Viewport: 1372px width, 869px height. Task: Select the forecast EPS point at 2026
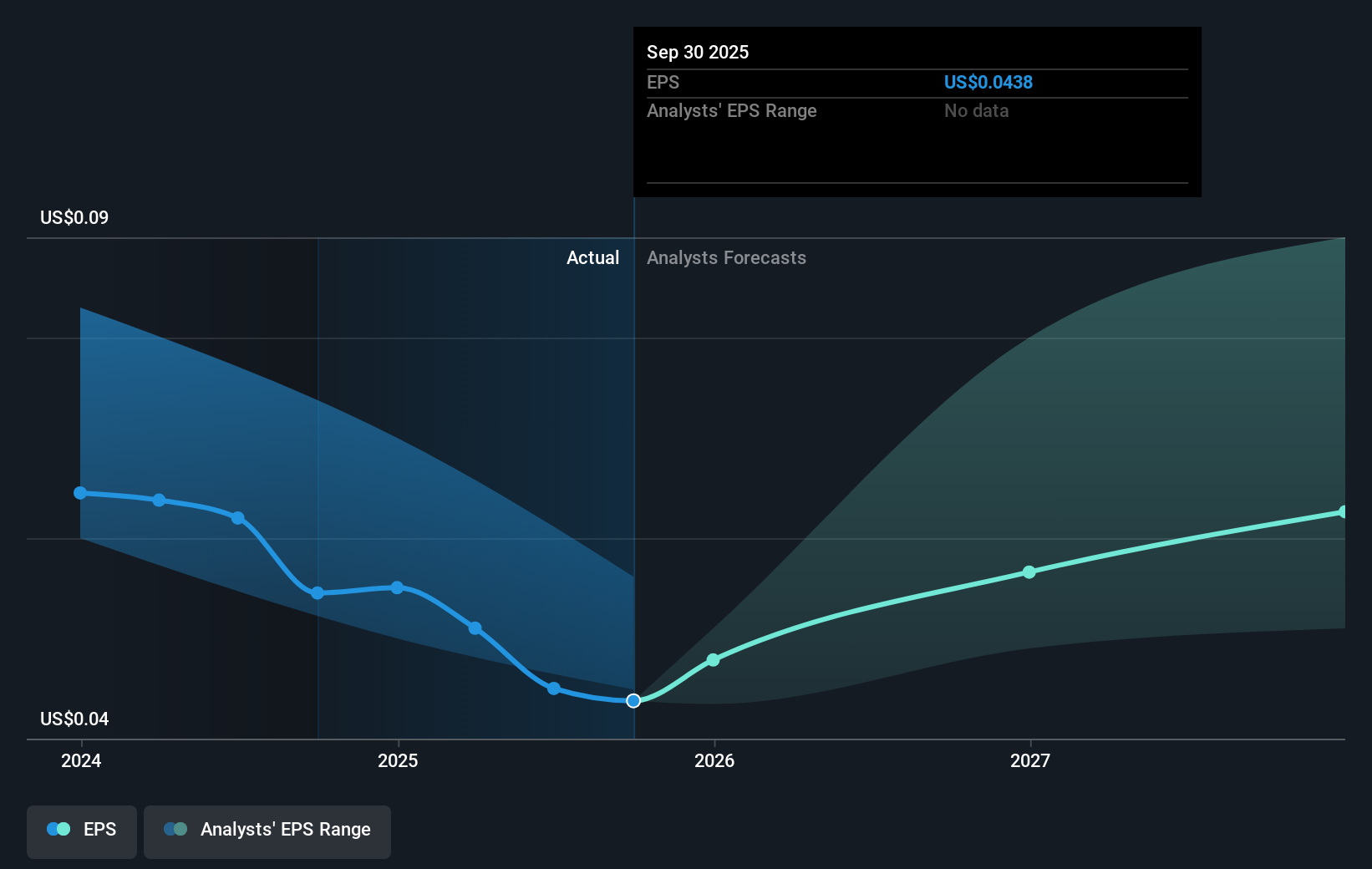[713, 660]
